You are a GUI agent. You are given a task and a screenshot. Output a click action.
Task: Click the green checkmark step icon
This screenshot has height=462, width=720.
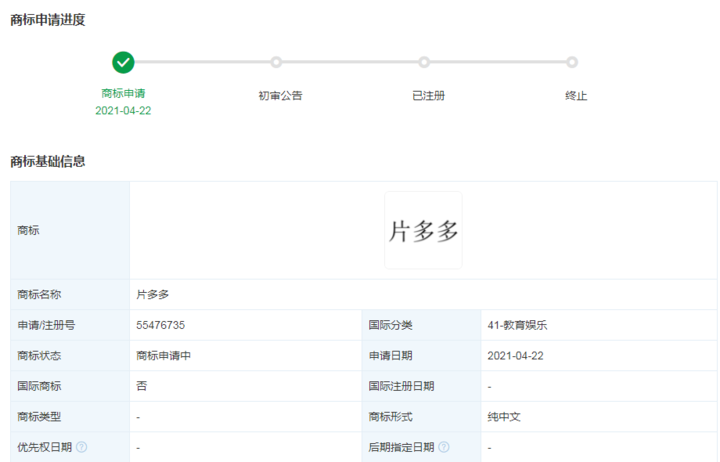click(x=123, y=62)
